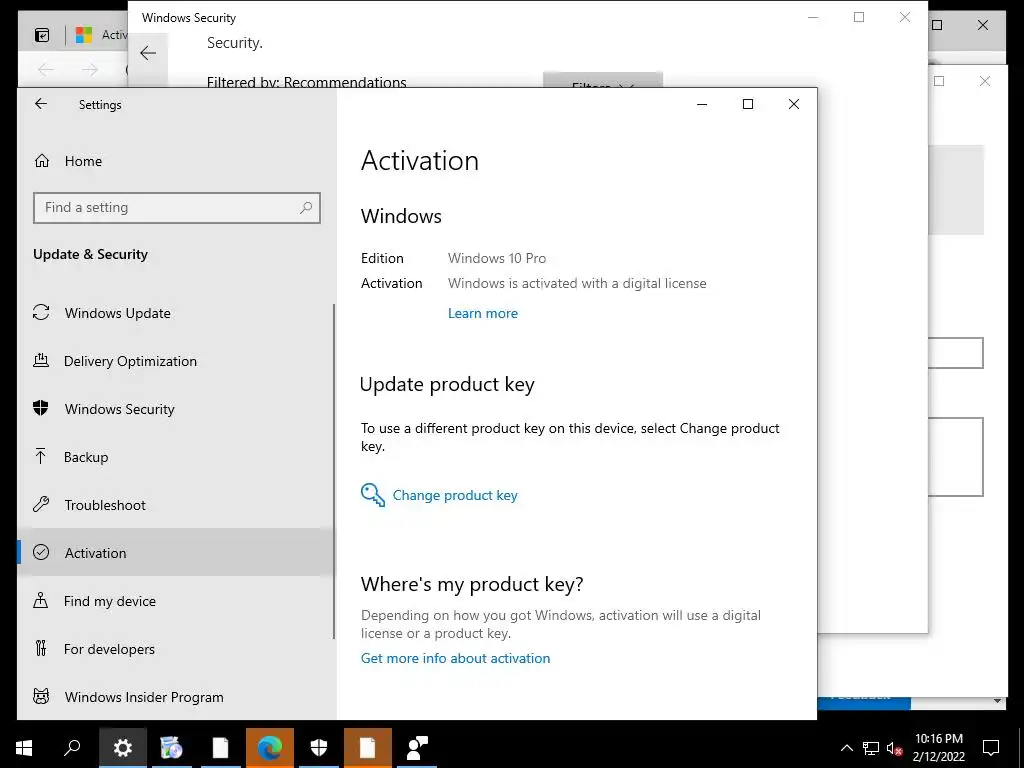Open the Backup section
Viewport: 1024px width, 768px height.
(86, 457)
